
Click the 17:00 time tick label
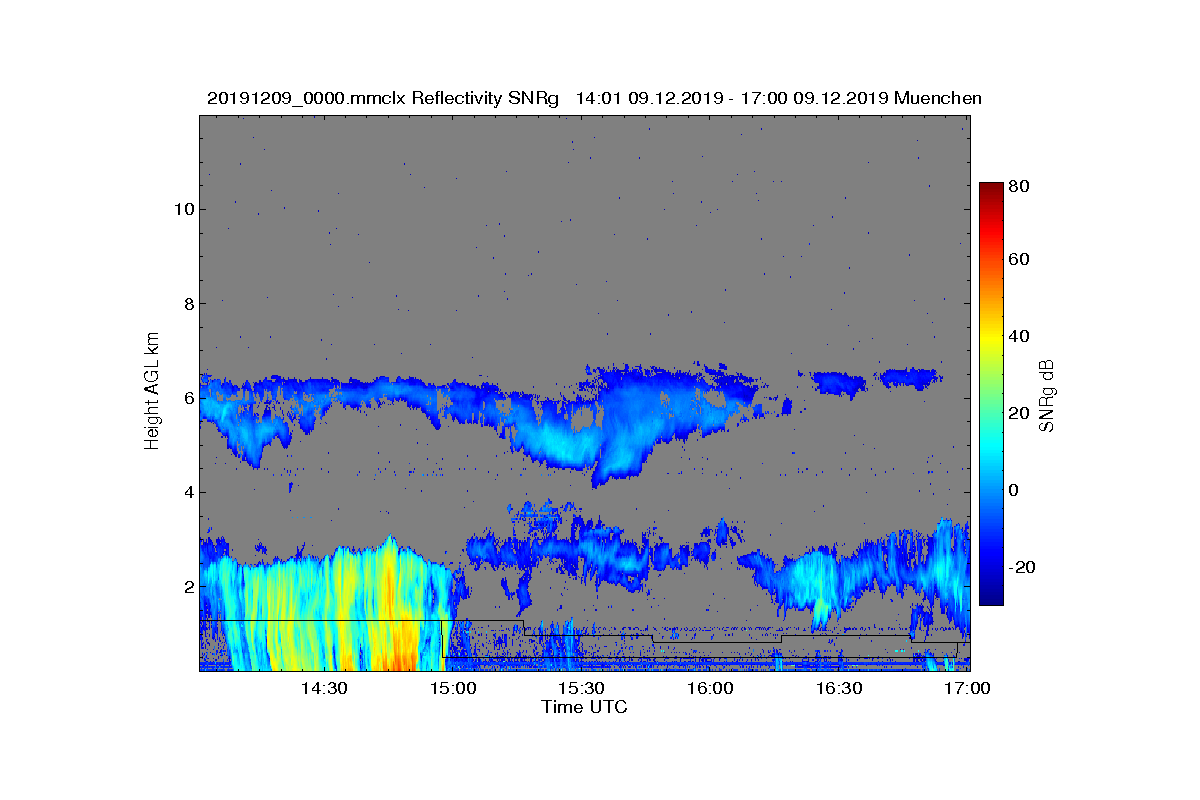(x=968, y=689)
